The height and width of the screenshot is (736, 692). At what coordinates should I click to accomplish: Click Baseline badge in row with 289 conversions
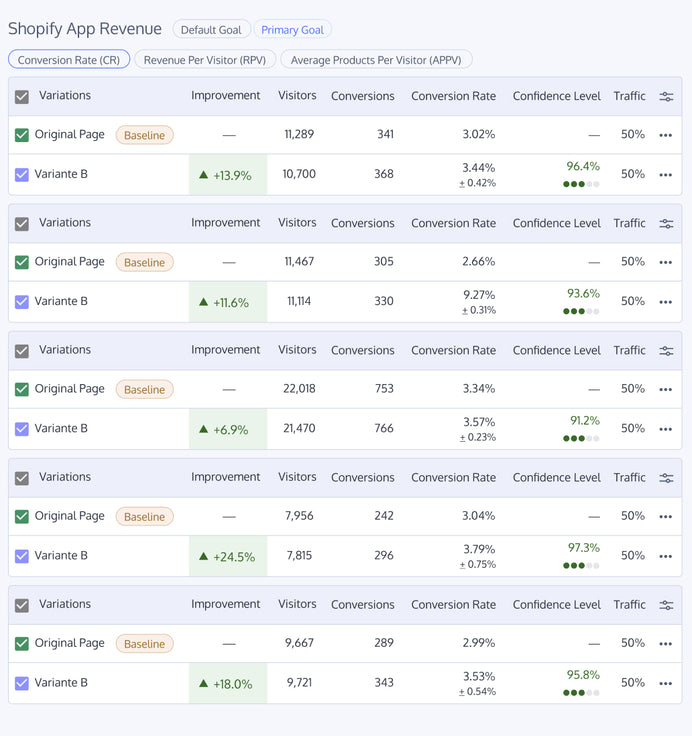(x=144, y=644)
